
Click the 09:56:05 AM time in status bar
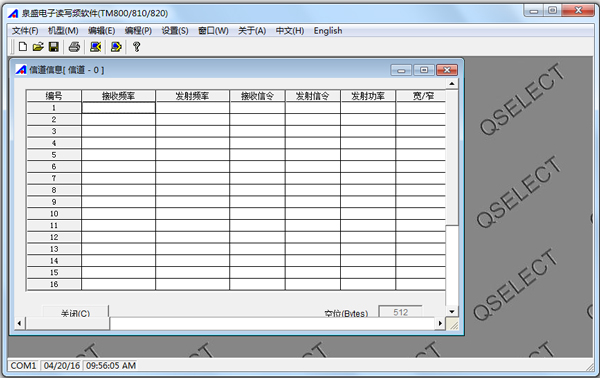pos(111,365)
